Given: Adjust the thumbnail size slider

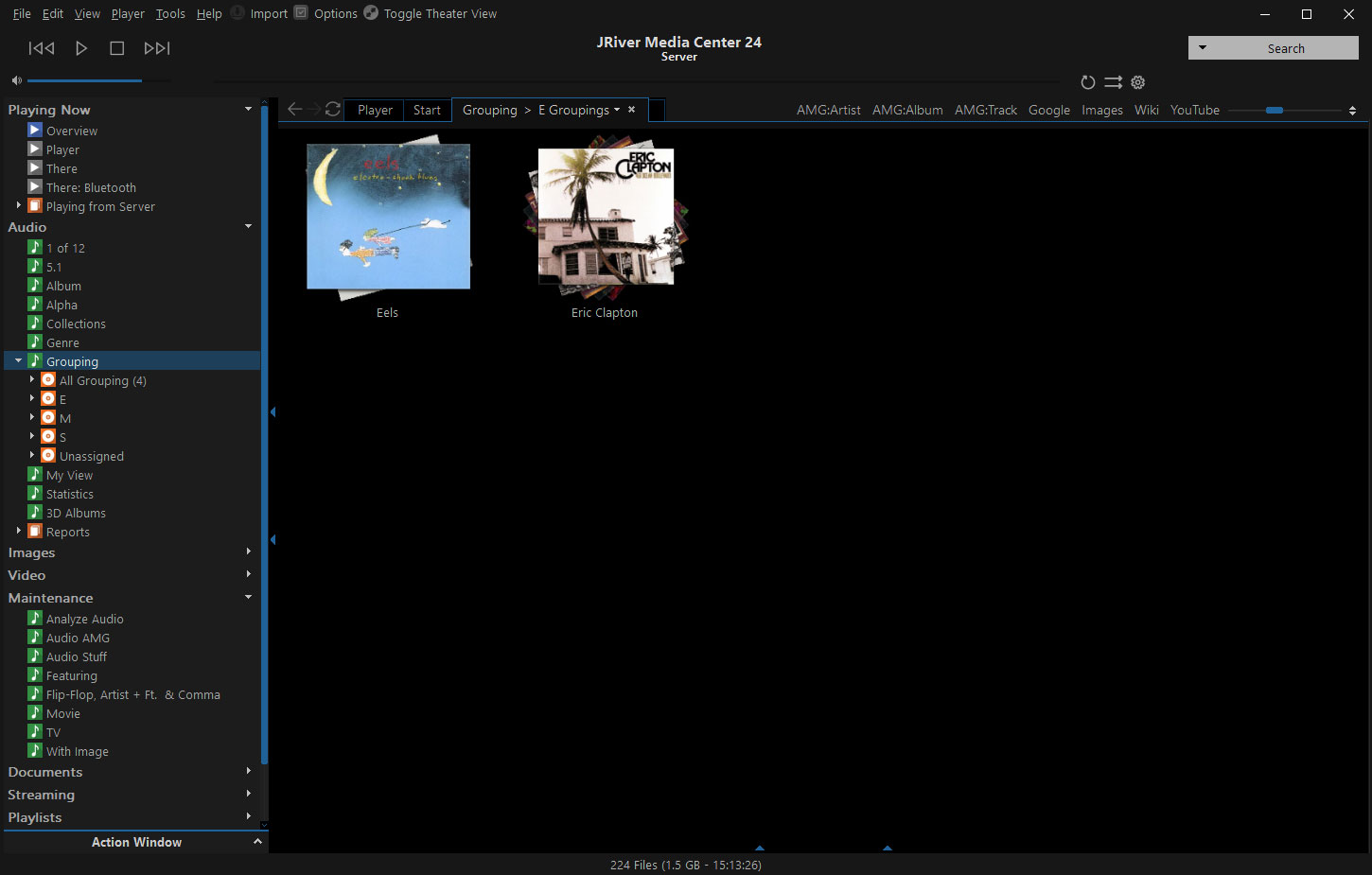Looking at the screenshot, I should (1275, 111).
